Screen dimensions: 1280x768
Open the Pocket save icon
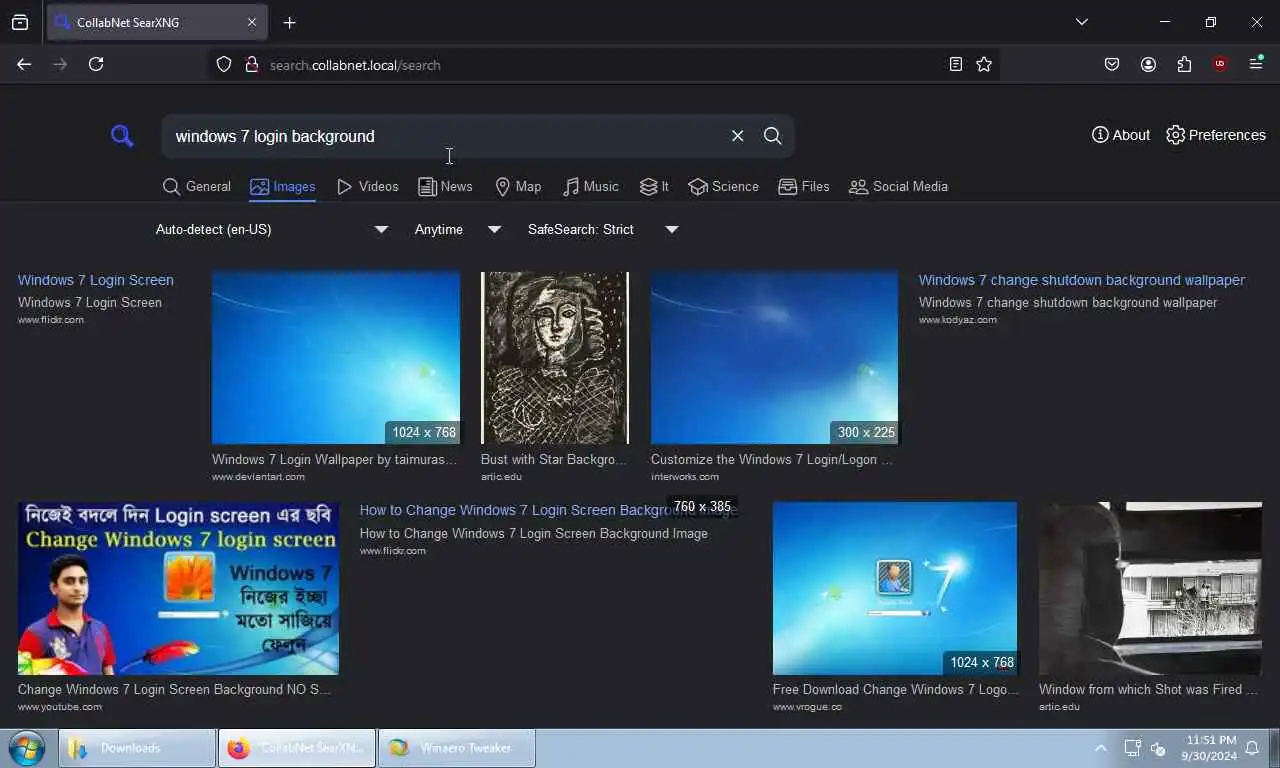[1112, 64]
